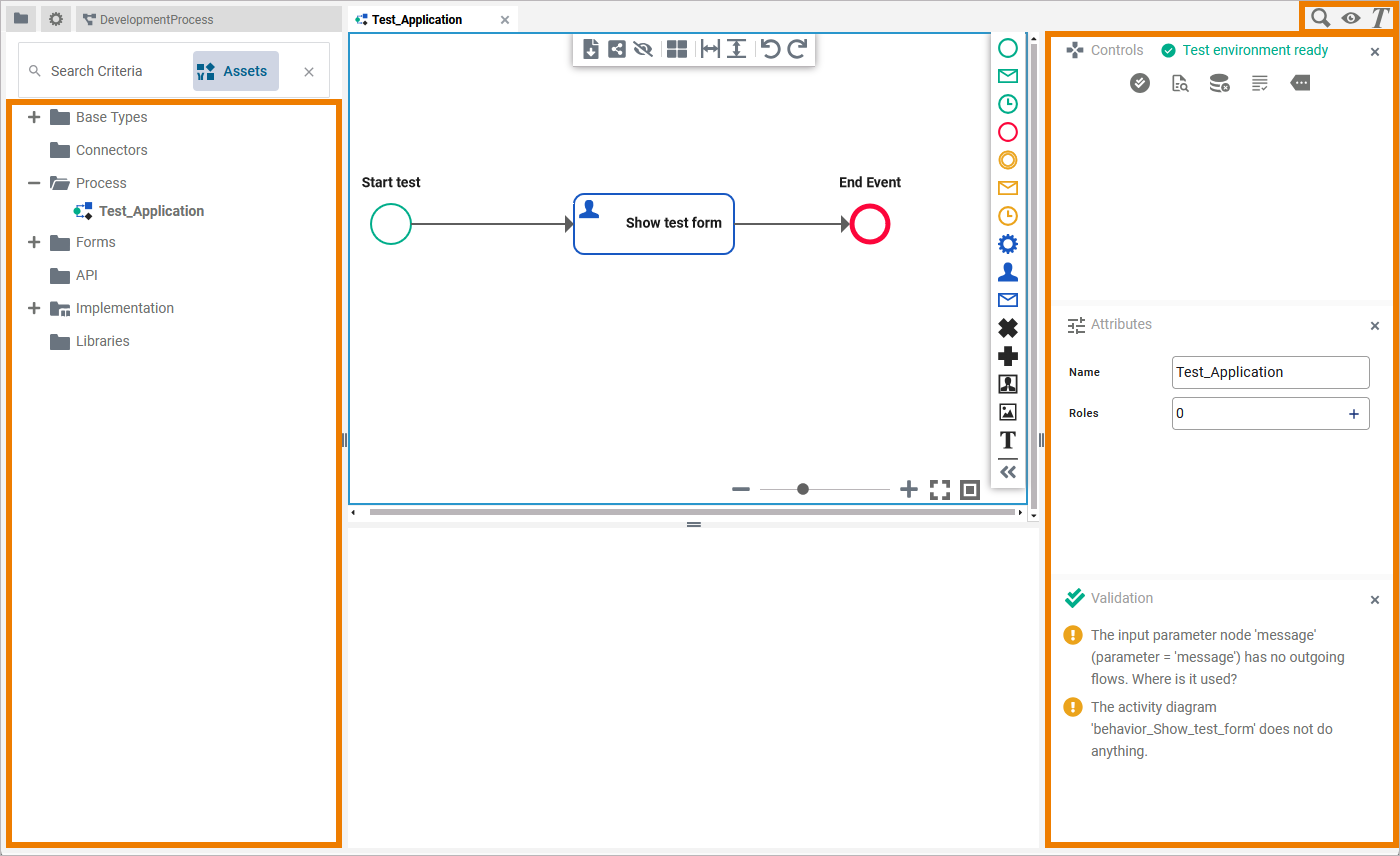
Task: Select the text T element in palette
Action: point(1008,440)
